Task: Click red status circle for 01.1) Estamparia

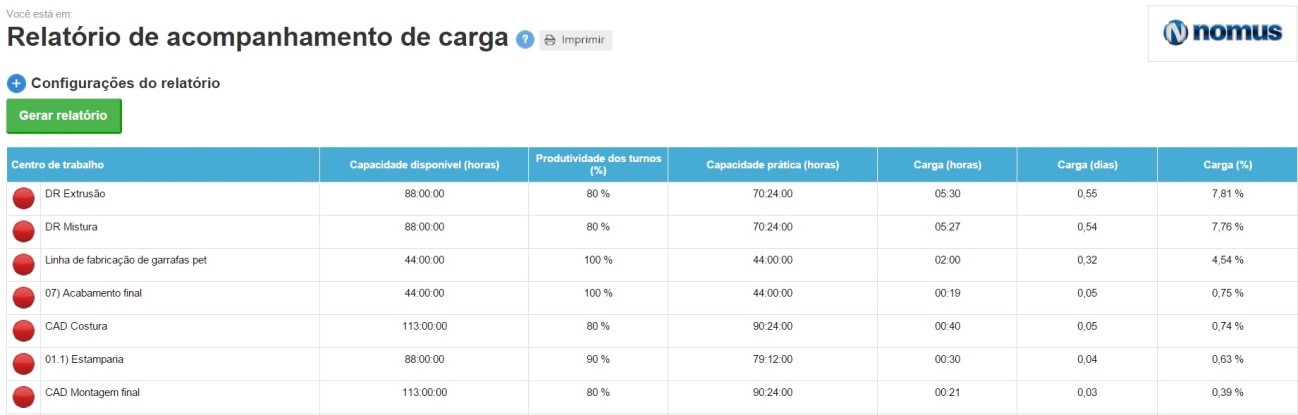Action: (x=24, y=364)
